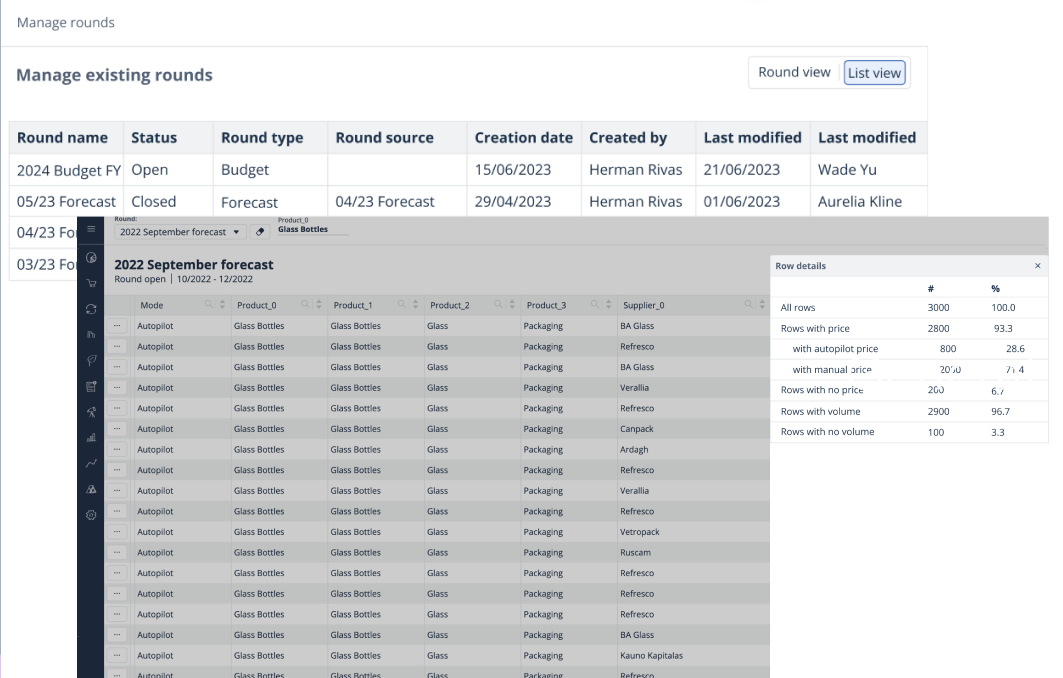Open the row menu for the first Autopilot row

[117, 326]
